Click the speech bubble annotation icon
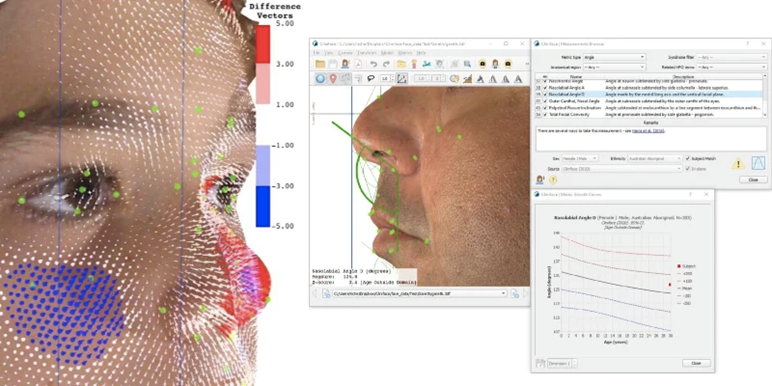Screen dimensions: 772x386 coord(371,78)
